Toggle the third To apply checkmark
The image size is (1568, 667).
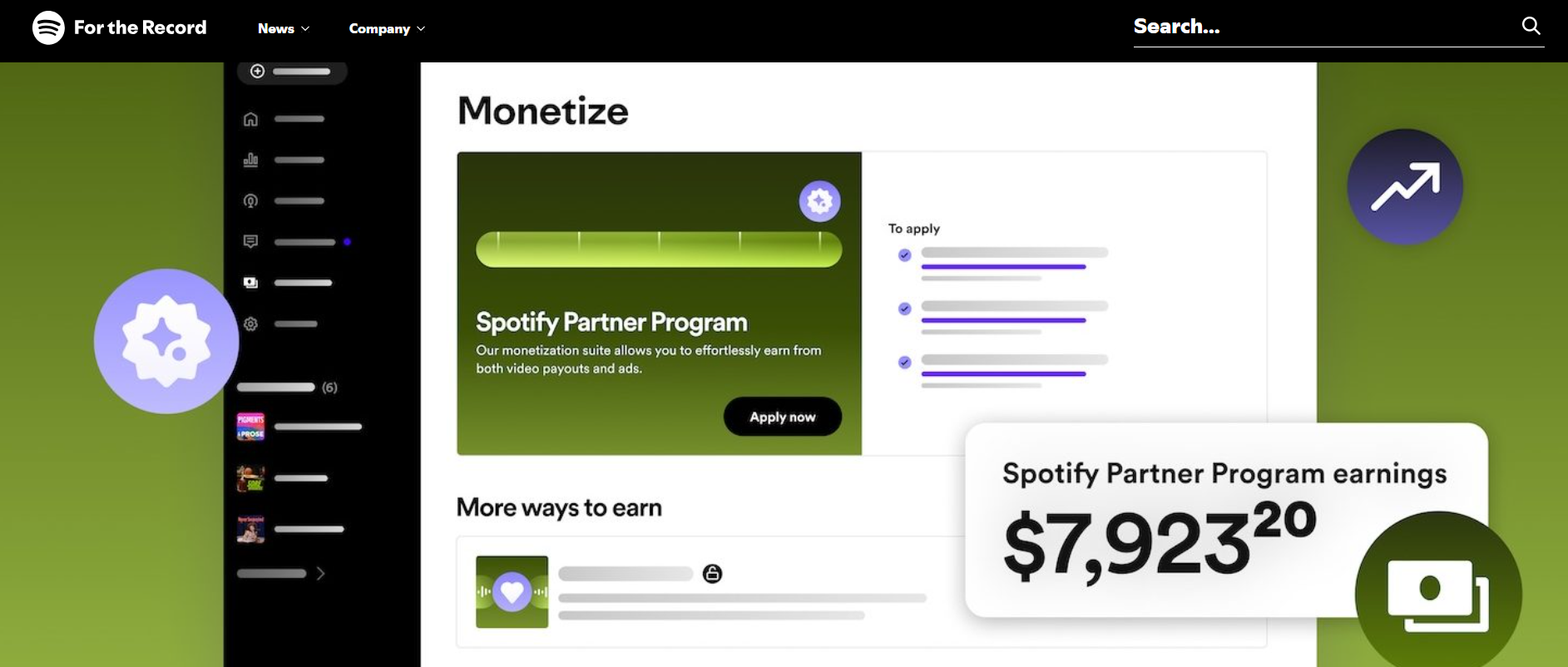[904, 362]
